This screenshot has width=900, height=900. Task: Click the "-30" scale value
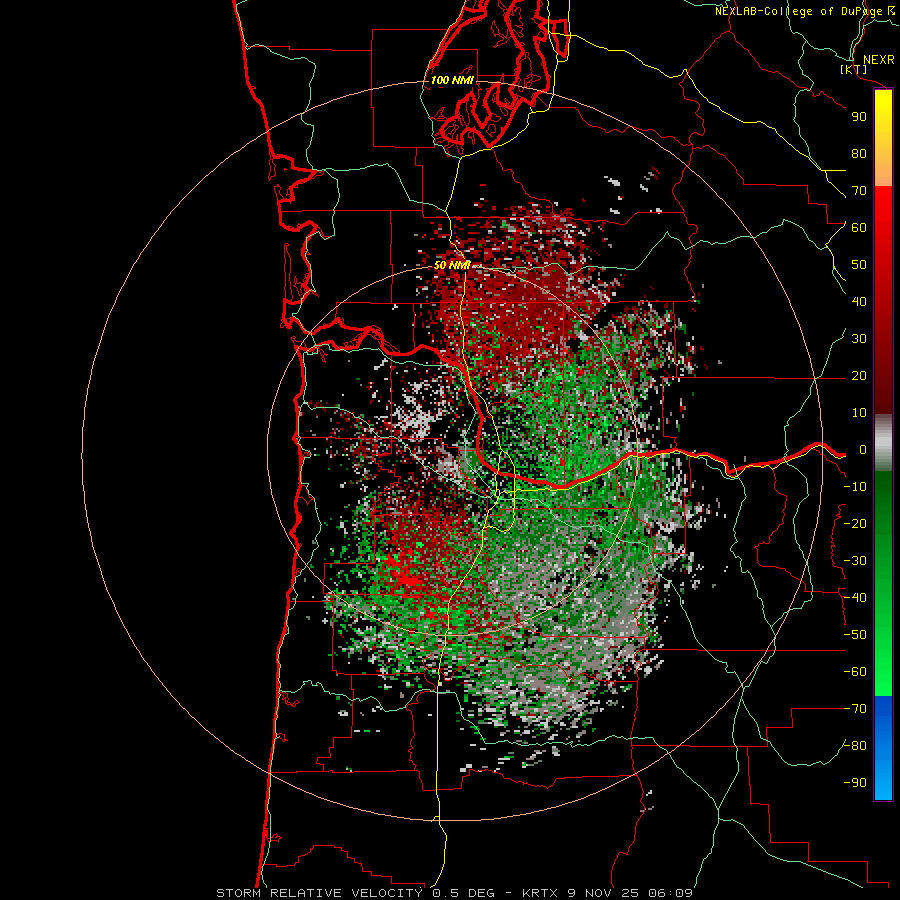pyautogui.click(x=855, y=561)
